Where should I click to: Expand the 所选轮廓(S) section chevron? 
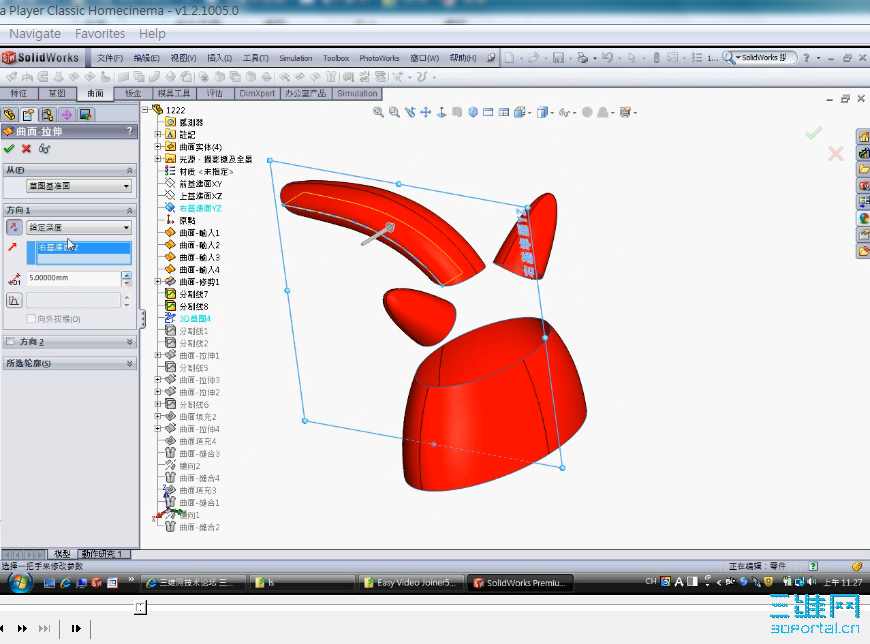(x=129, y=363)
